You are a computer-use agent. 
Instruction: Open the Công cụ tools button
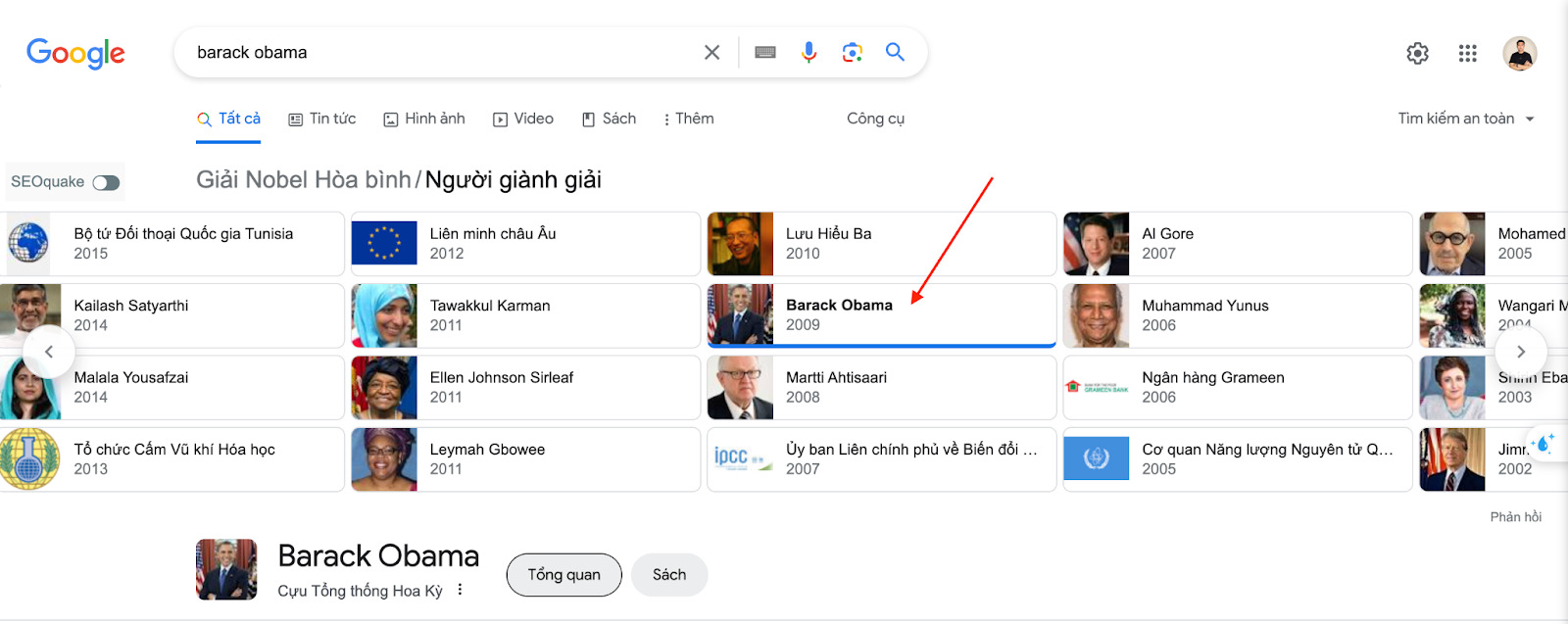875,119
